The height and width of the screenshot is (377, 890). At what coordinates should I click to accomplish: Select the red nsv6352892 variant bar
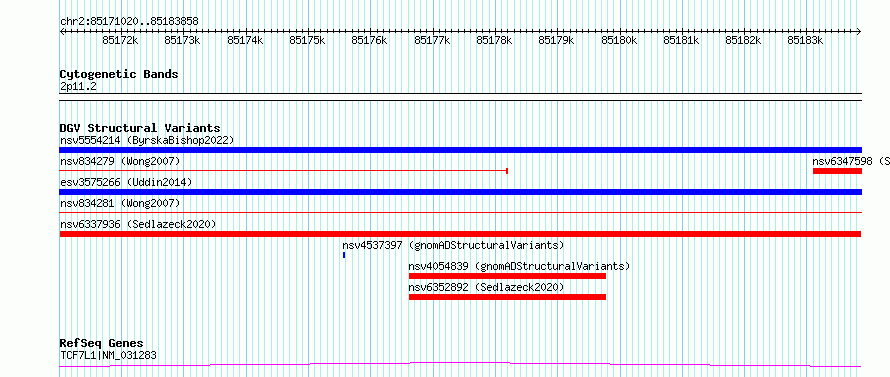coord(507,297)
